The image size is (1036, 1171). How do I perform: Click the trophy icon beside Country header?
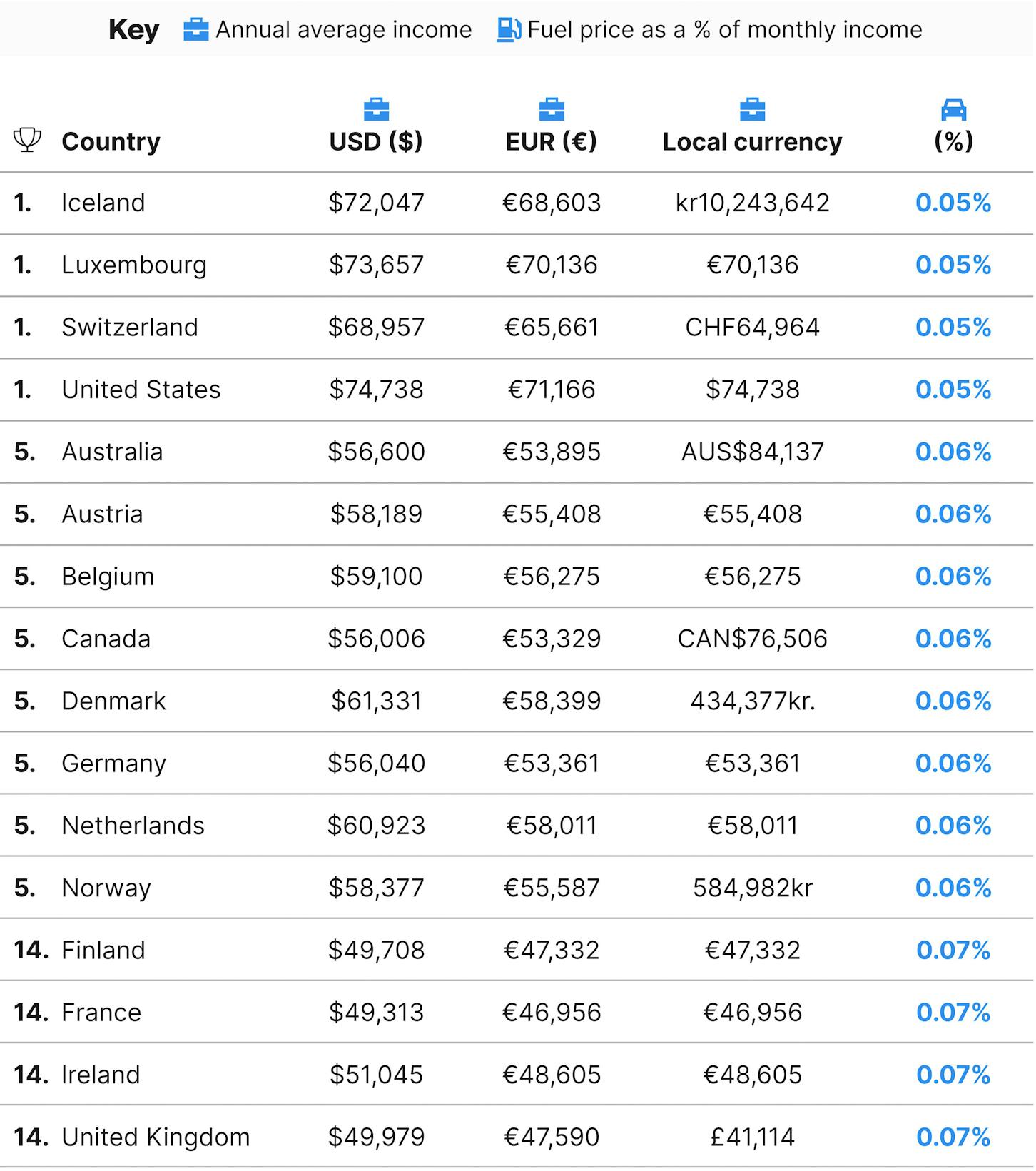coord(27,140)
